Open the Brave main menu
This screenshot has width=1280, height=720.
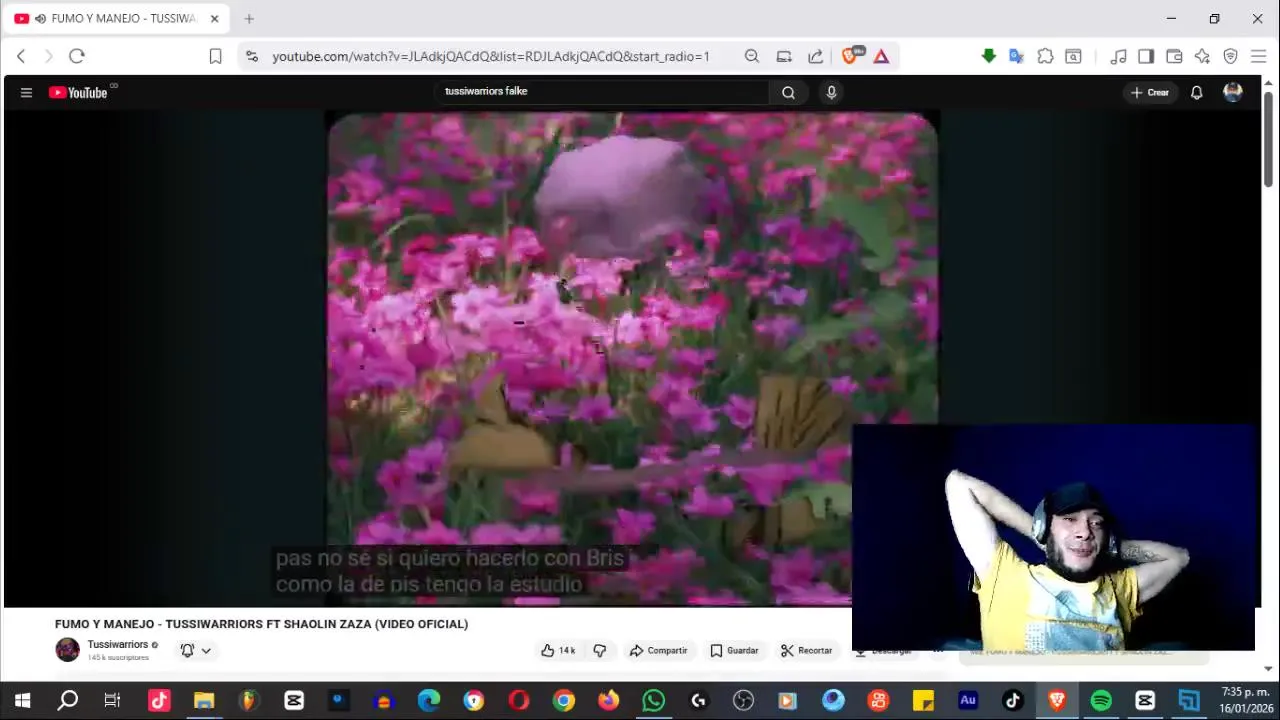(x=1259, y=57)
